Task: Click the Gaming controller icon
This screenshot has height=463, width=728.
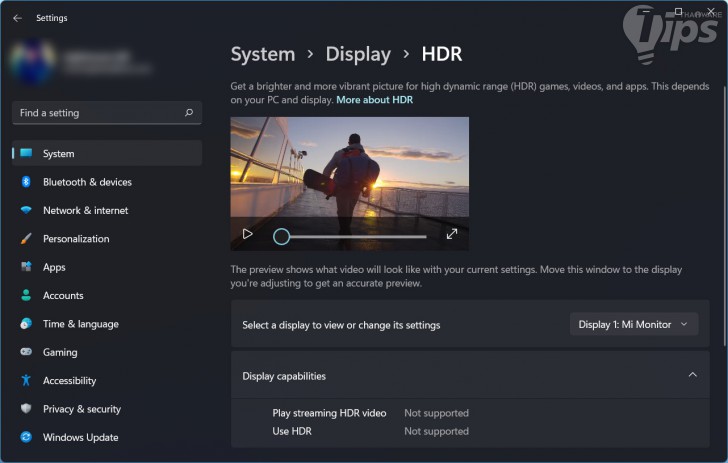Action: coord(26,352)
